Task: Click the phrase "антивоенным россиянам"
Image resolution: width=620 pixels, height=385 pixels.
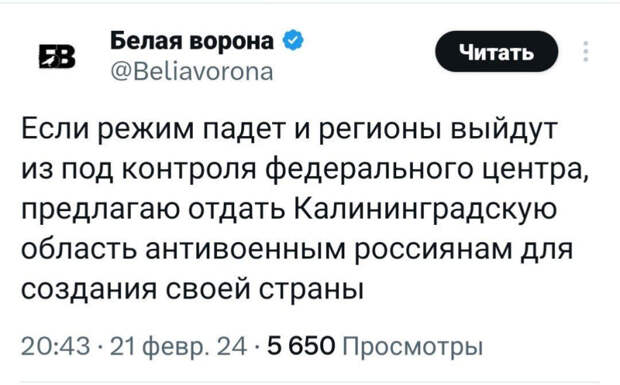Action: click(x=328, y=251)
